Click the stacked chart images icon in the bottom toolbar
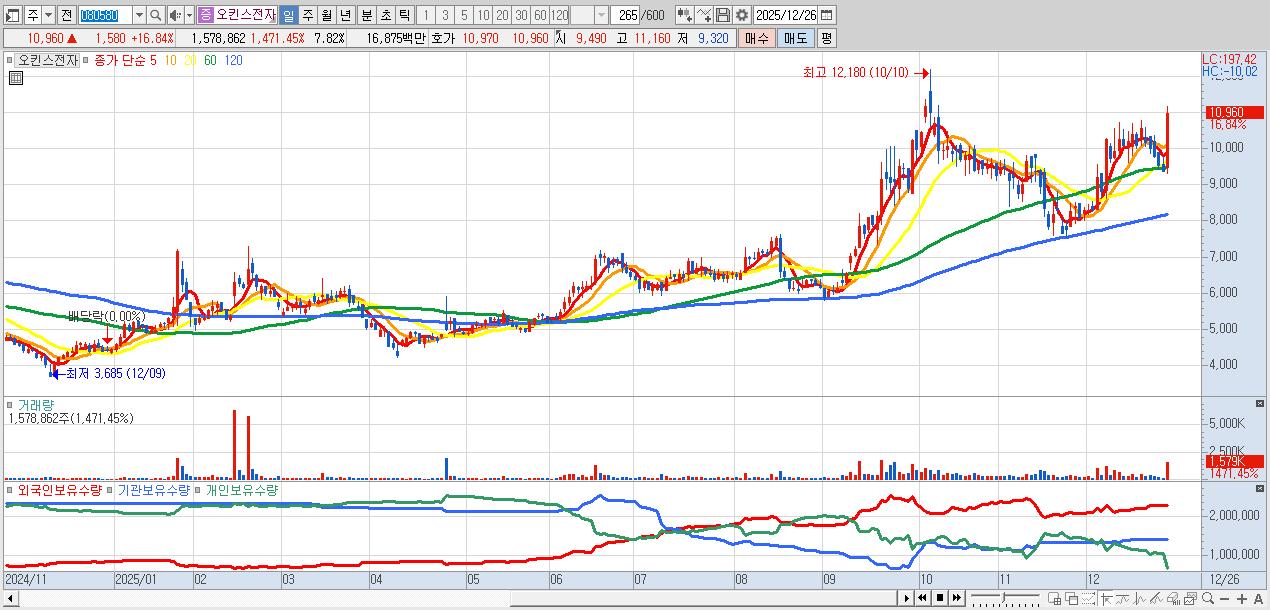This screenshot has height=610, width=1270. [x=1190, y=598]
